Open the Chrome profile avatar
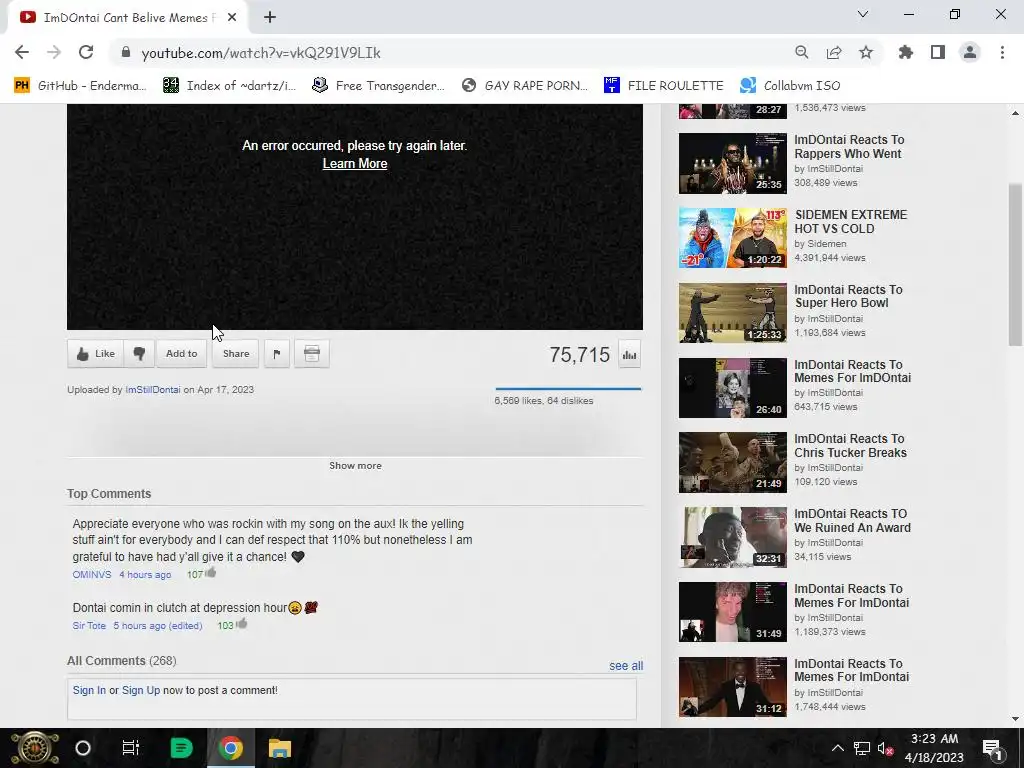The width and height of the screenshot is (1024, 768). pos(970,52)
